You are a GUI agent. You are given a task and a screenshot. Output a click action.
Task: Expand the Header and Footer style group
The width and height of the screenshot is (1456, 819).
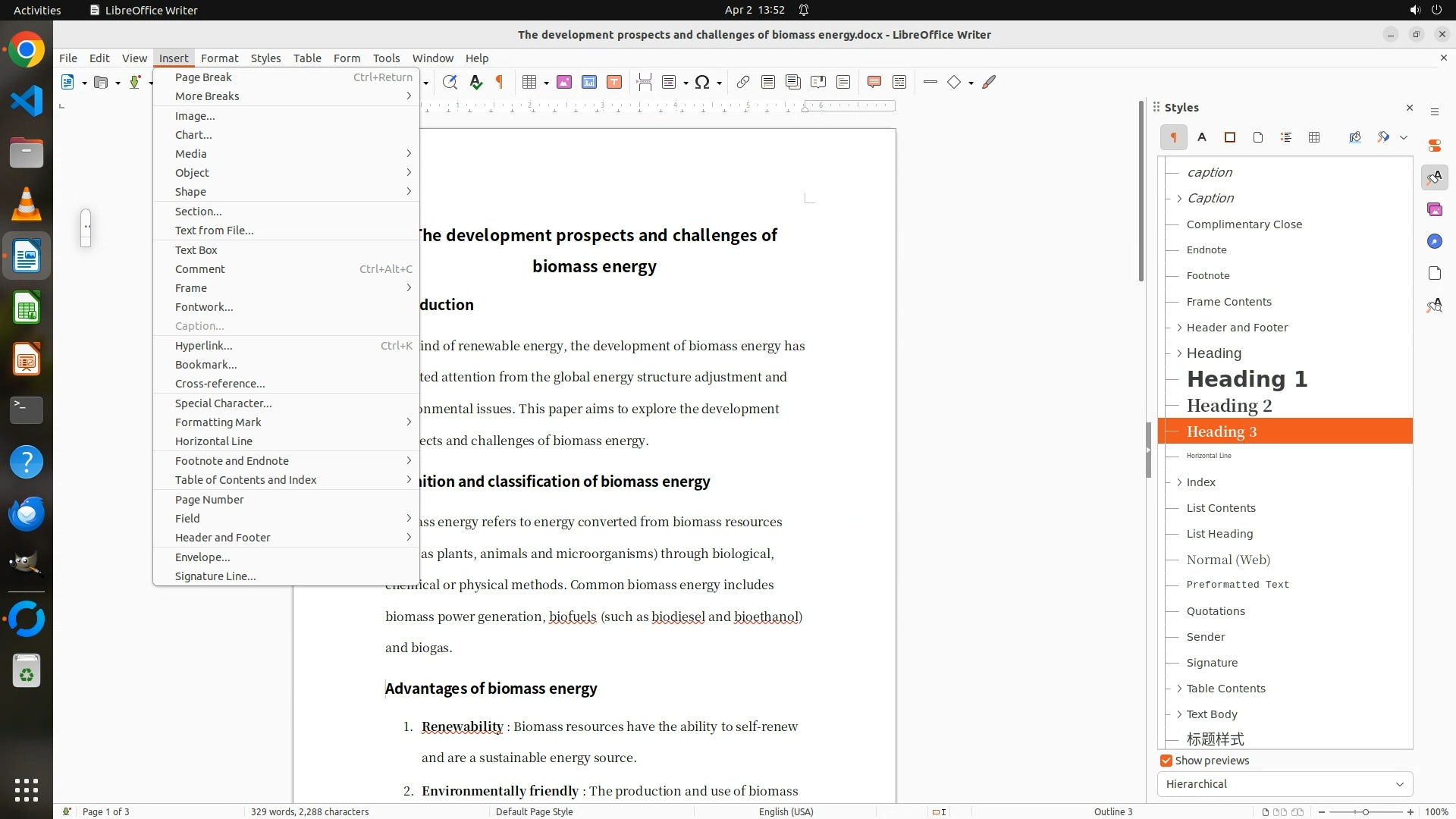(x=1179, y=328)
